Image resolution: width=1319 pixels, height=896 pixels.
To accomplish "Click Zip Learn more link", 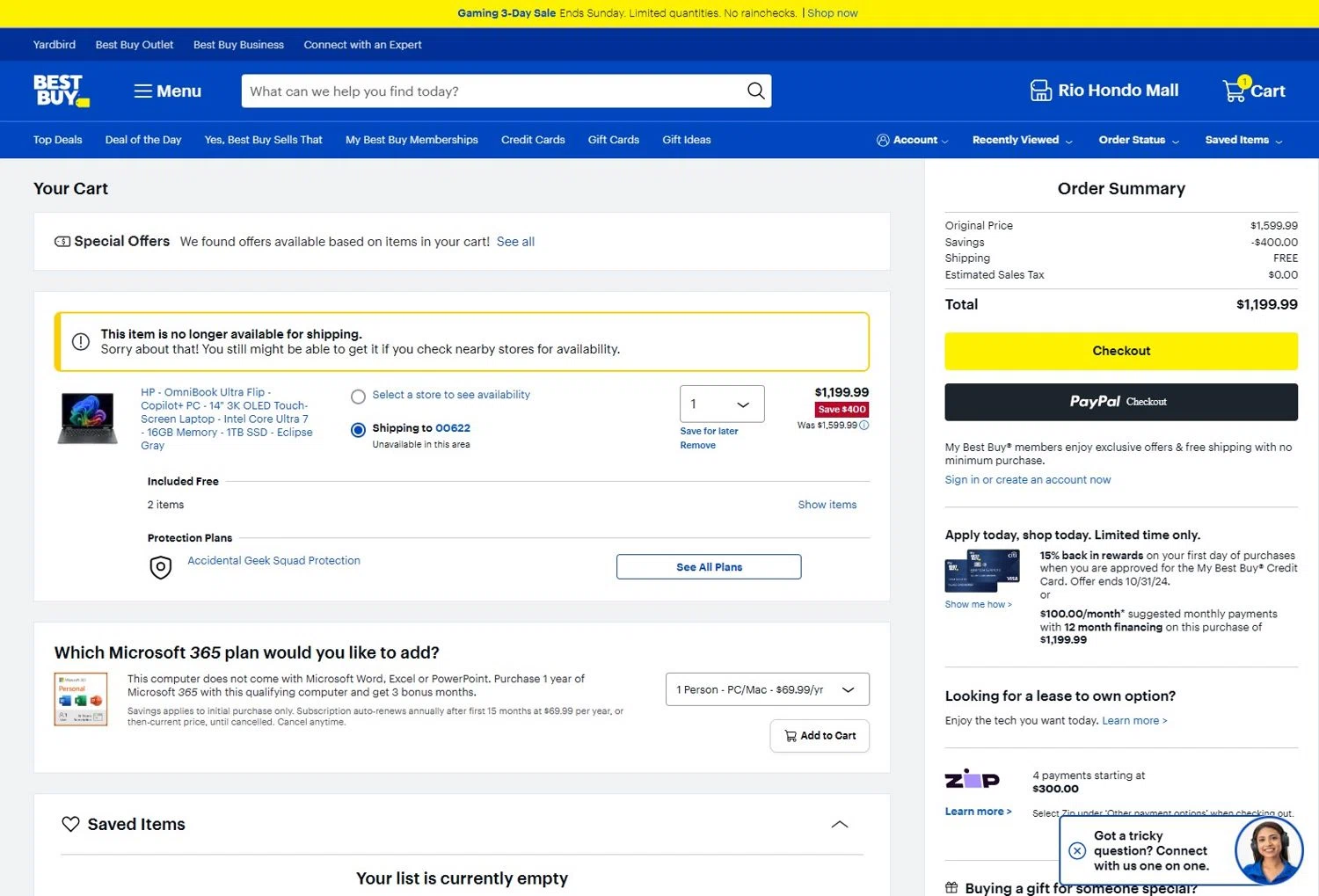I will pyautogui.click(x=978, y=812).
